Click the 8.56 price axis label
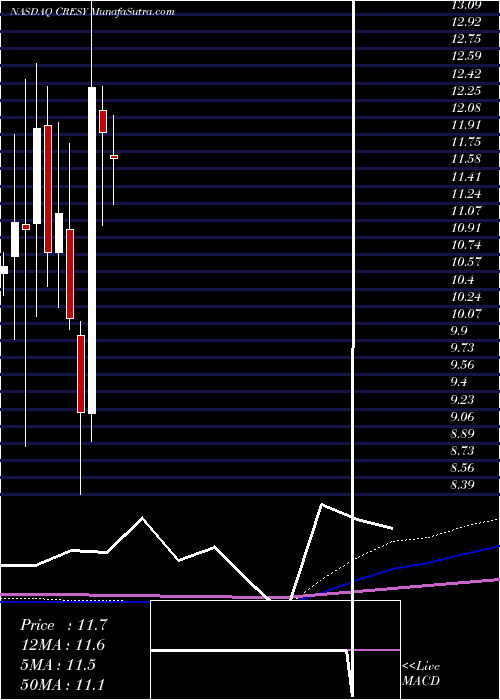This screenshot has width=500, height=700. (463, 468)
